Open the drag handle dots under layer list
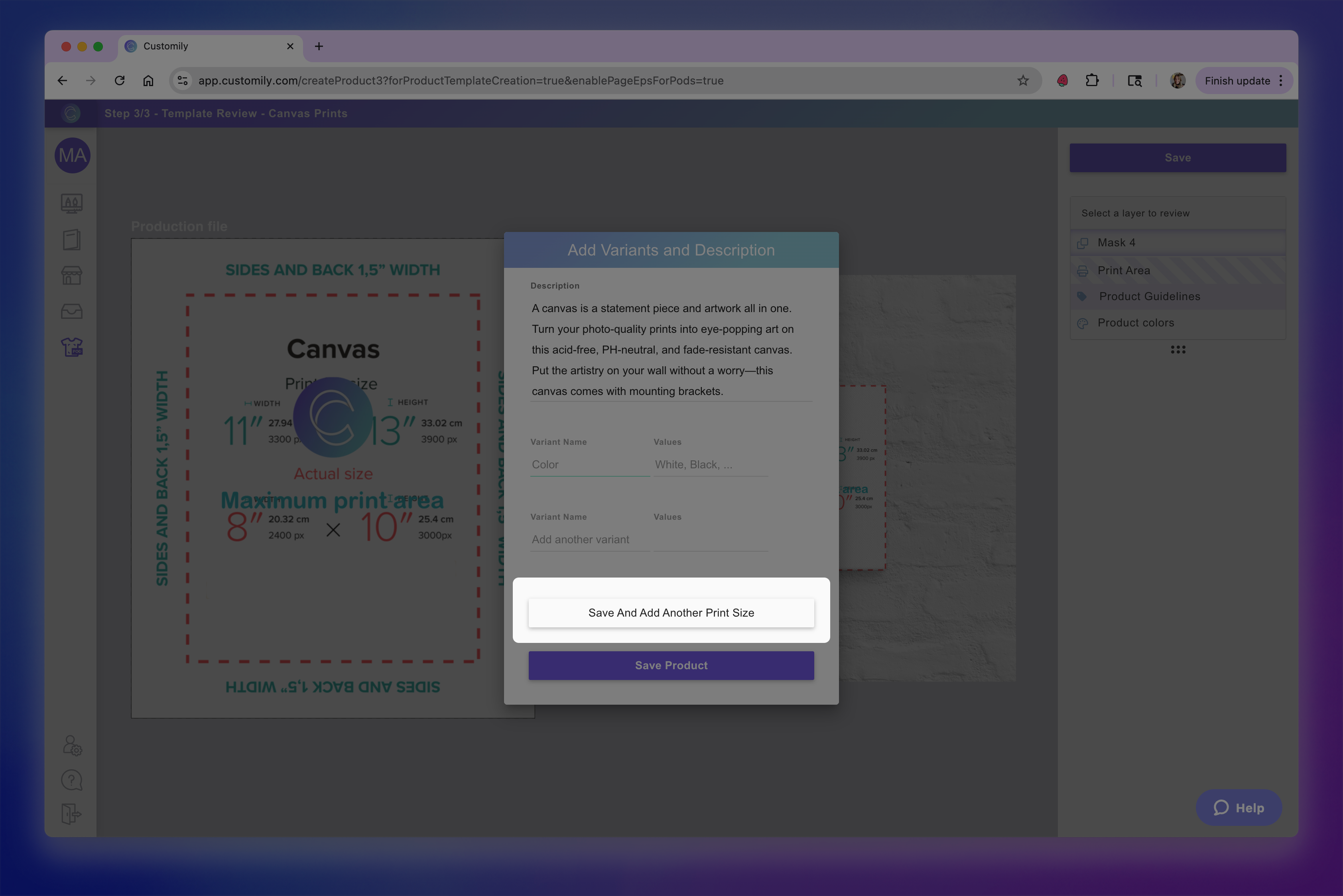This screenshot has width=1343, height=896. [x=1178, y=349]
